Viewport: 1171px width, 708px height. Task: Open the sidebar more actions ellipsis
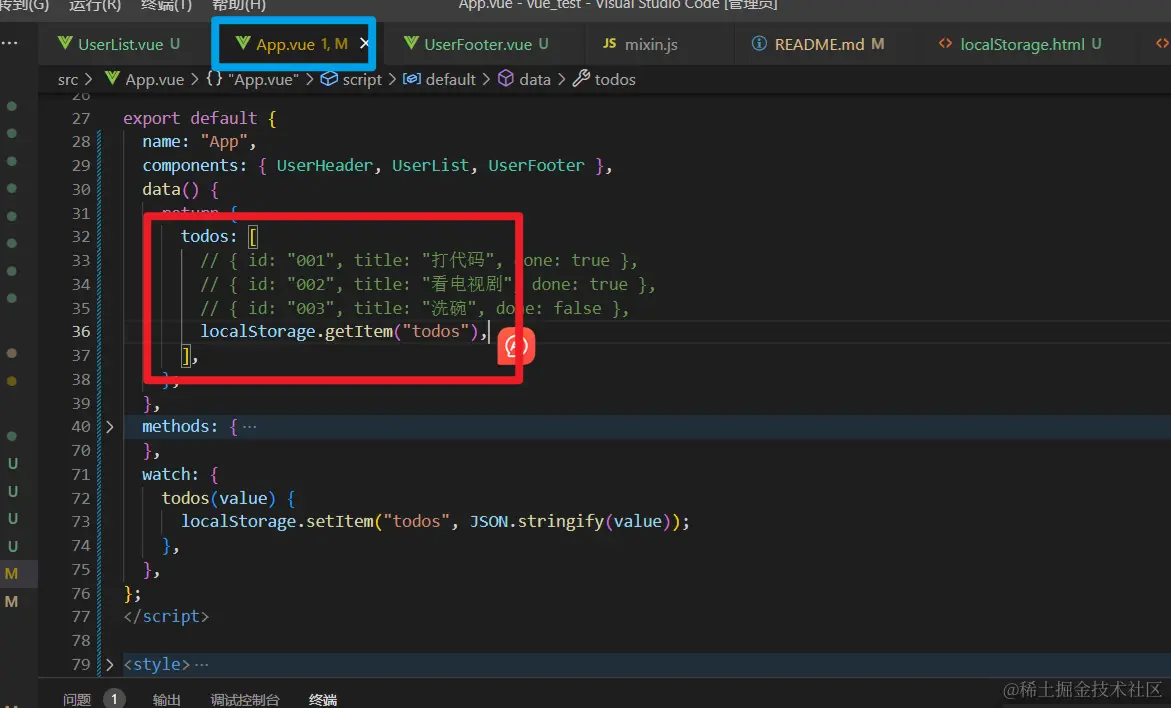pos(9,43)
